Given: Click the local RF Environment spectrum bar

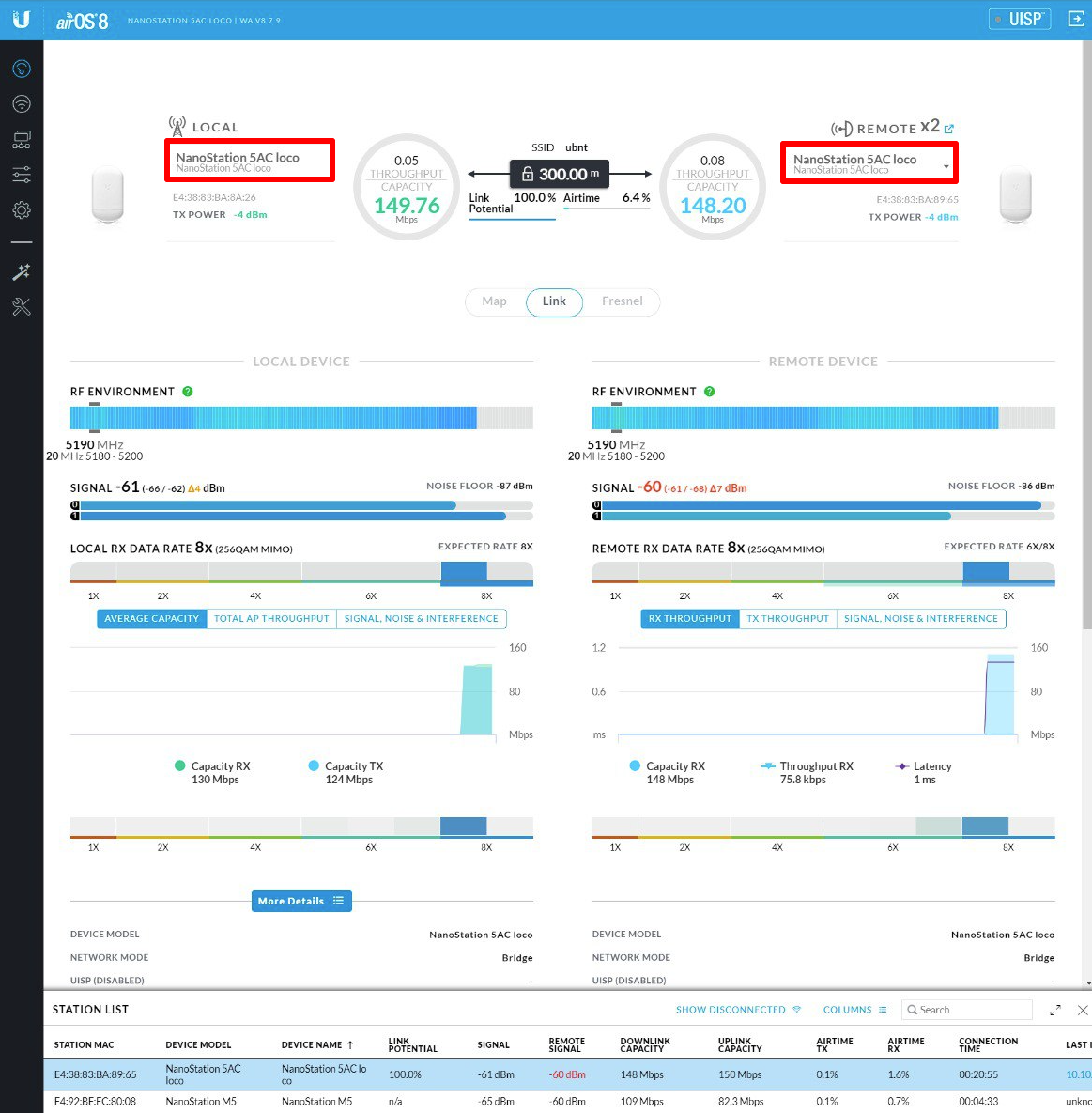Looking at the screenshot, I should pyautogui.click(x=301, y=417).
